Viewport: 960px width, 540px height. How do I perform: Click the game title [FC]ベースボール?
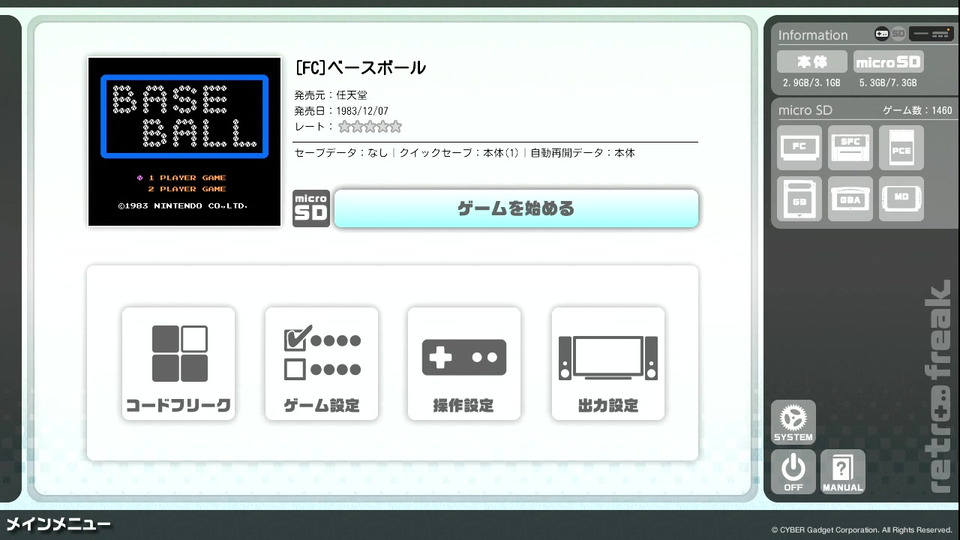click(360, 68)
